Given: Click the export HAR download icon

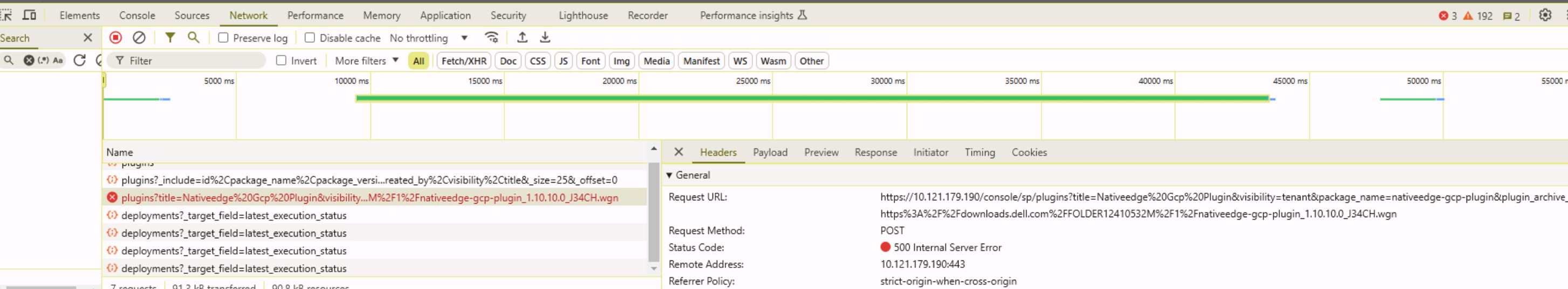Looking at the screenshot, I should (x=545, y=38).
